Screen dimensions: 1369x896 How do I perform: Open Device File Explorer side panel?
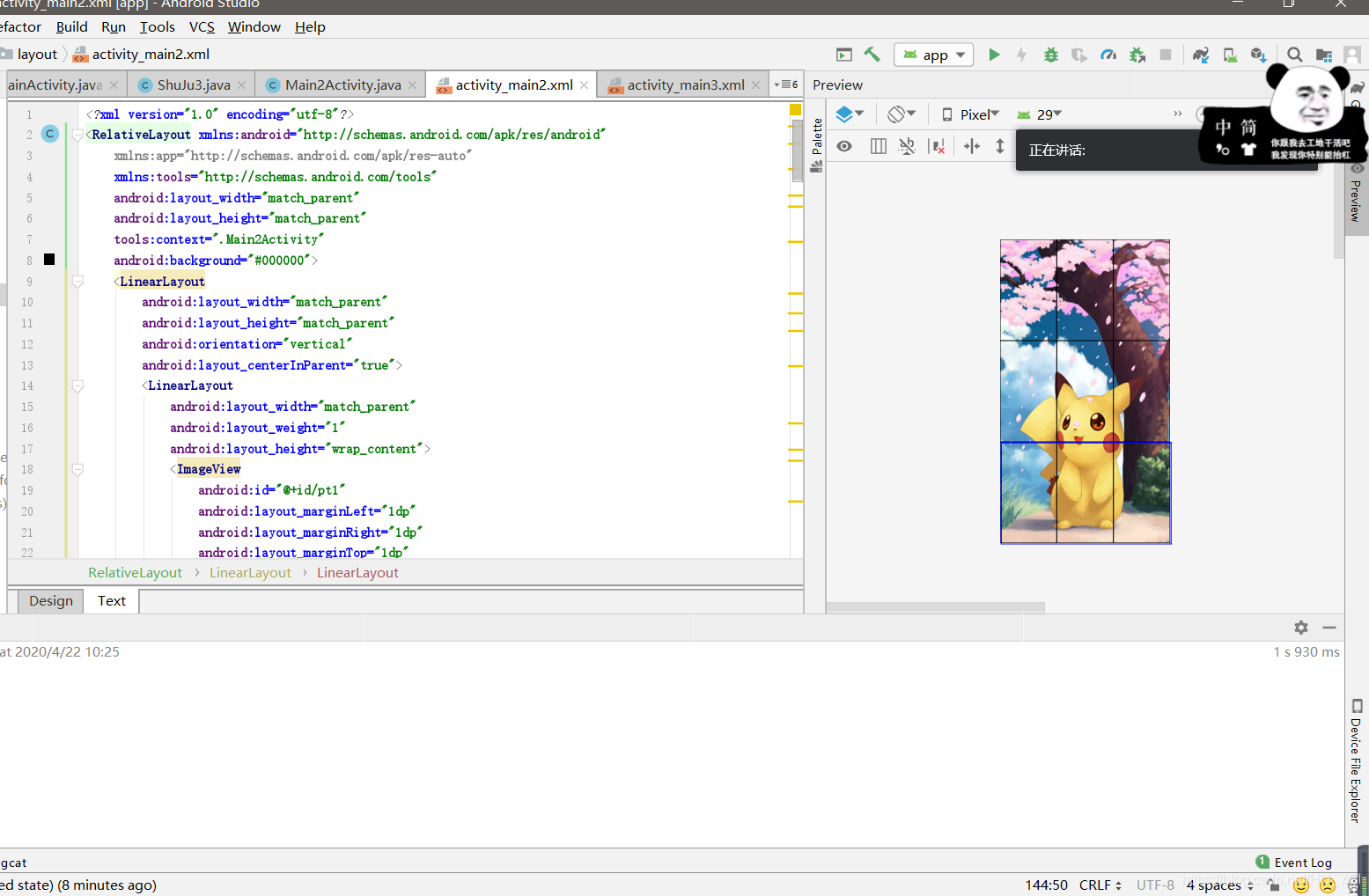1357,760
